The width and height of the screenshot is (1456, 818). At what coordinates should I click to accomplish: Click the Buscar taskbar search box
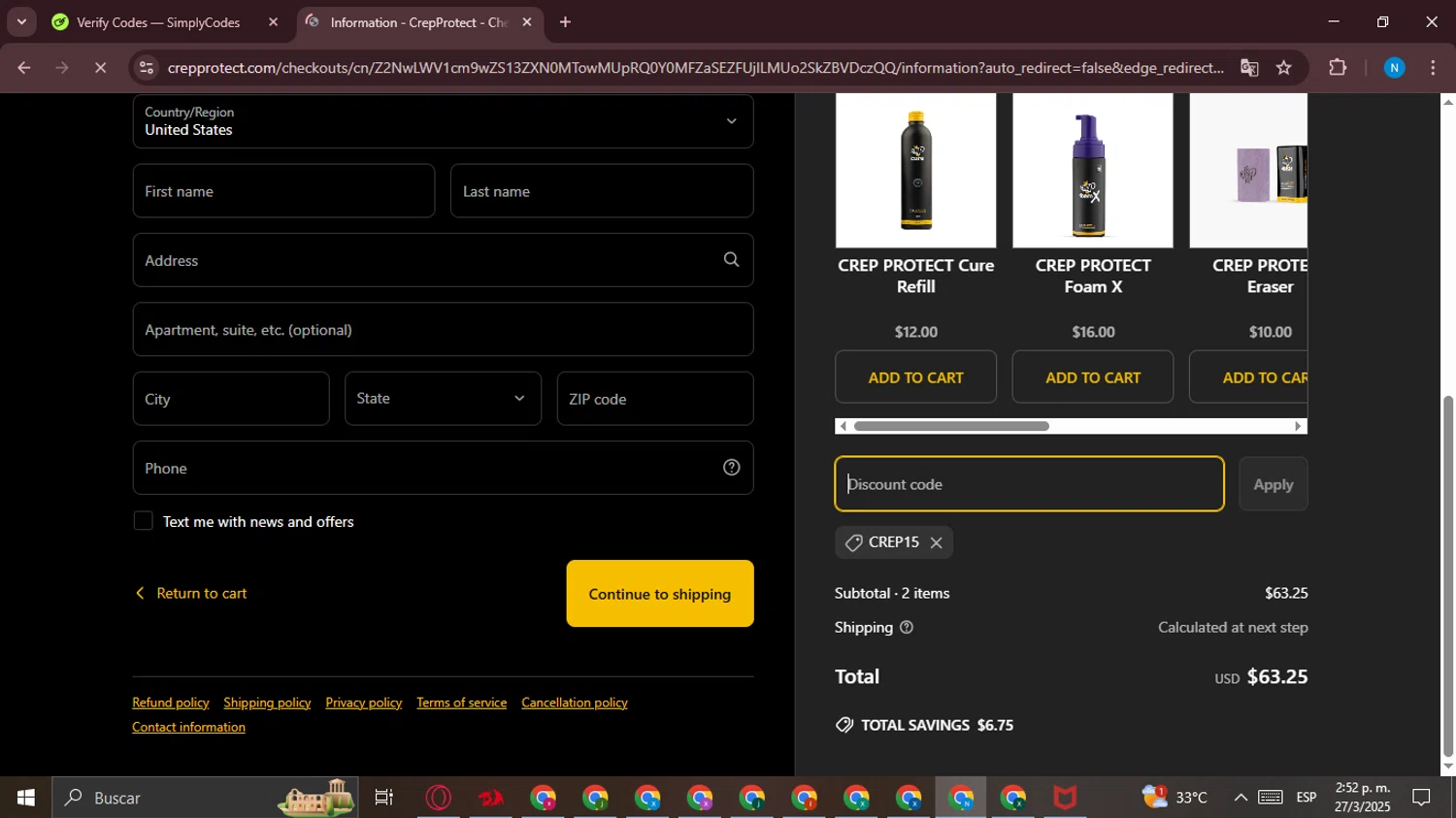[205, 798]
